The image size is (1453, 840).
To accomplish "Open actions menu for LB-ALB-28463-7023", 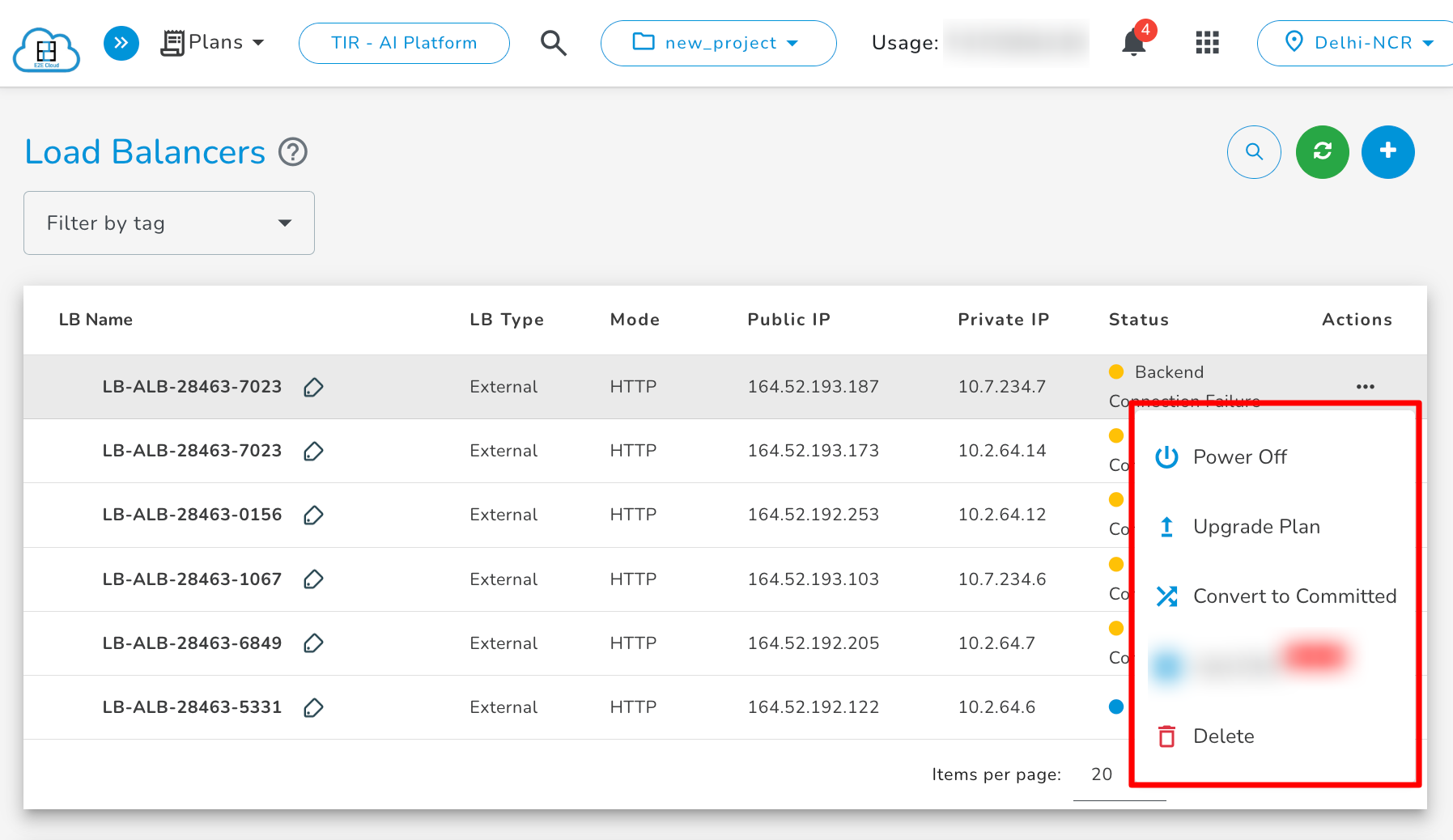I will click(1366, 387).
